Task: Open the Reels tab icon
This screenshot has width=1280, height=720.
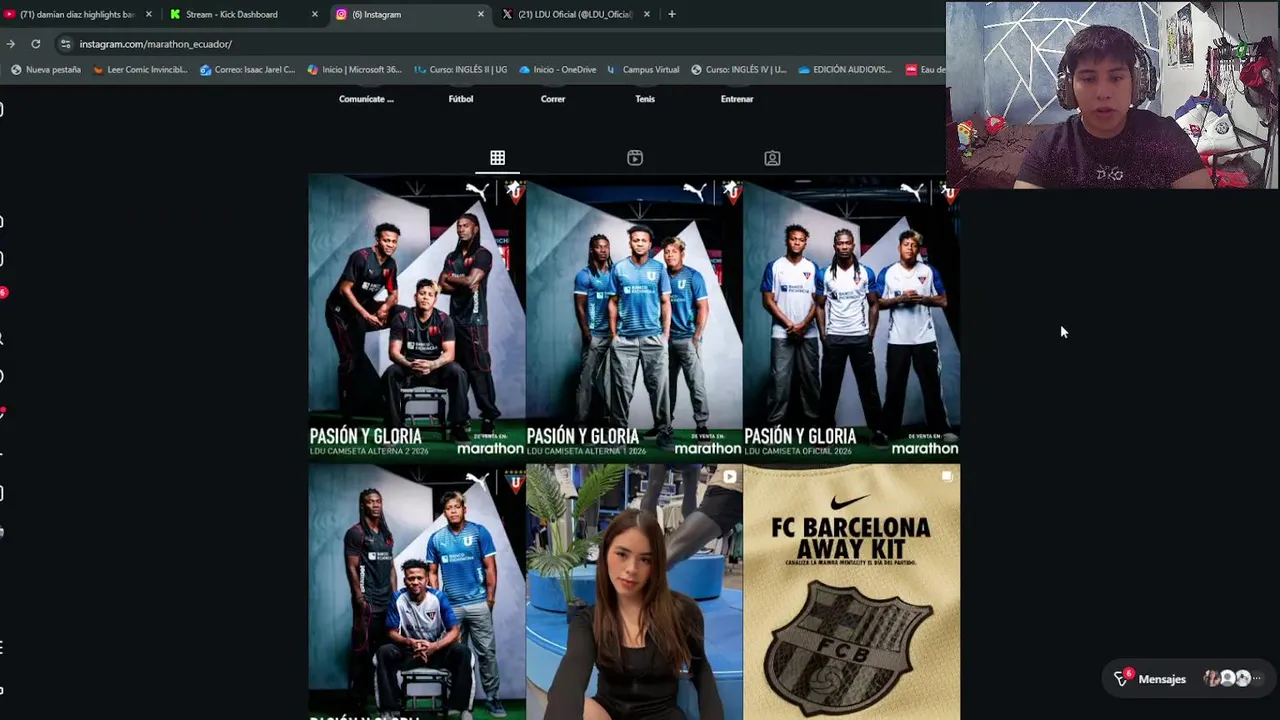Action: pyautogui.click(x=635, y=158)
